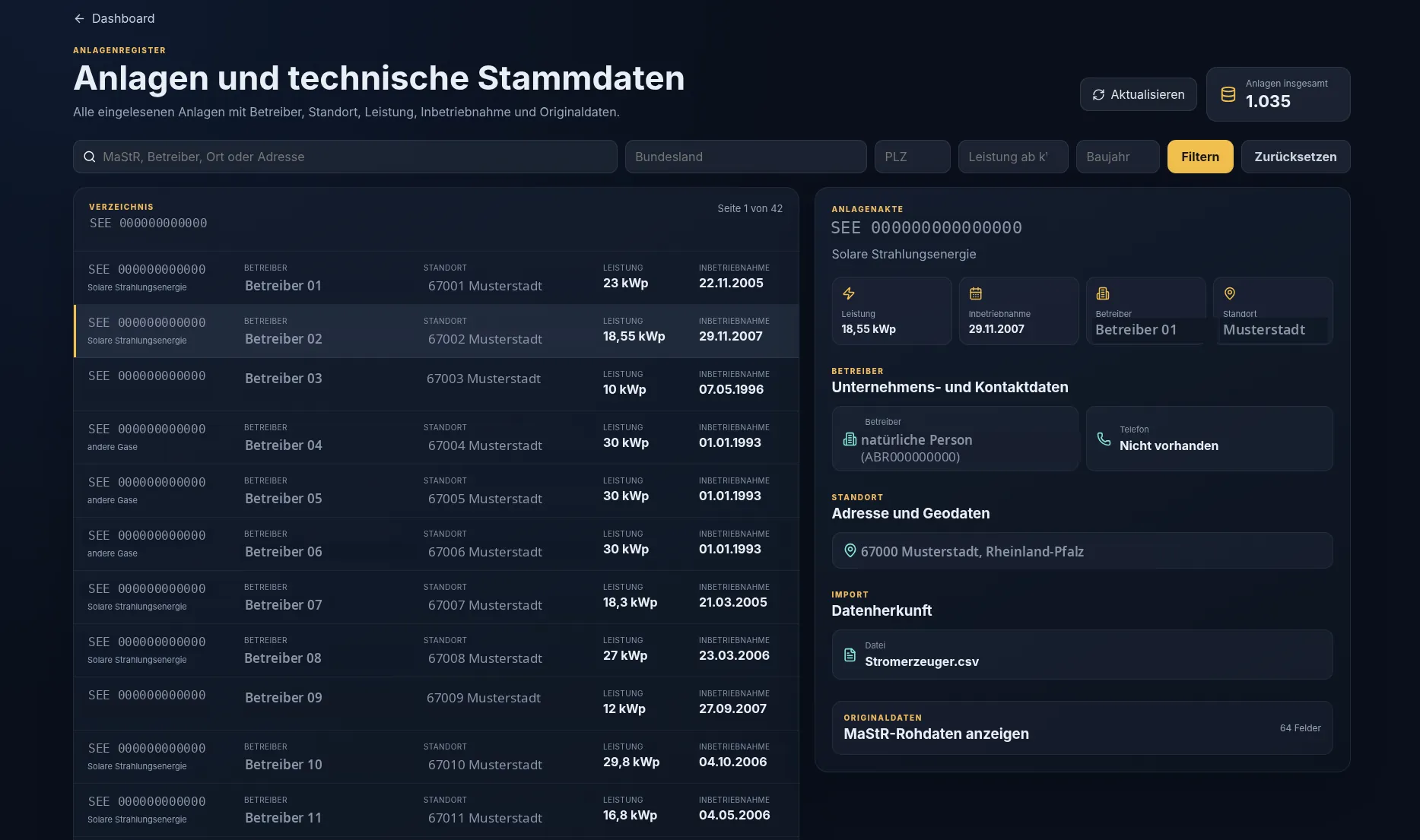Select the Betreiber 04 row
The height and width of the screenshot is (840, 1420).
(x=436, y=438)
